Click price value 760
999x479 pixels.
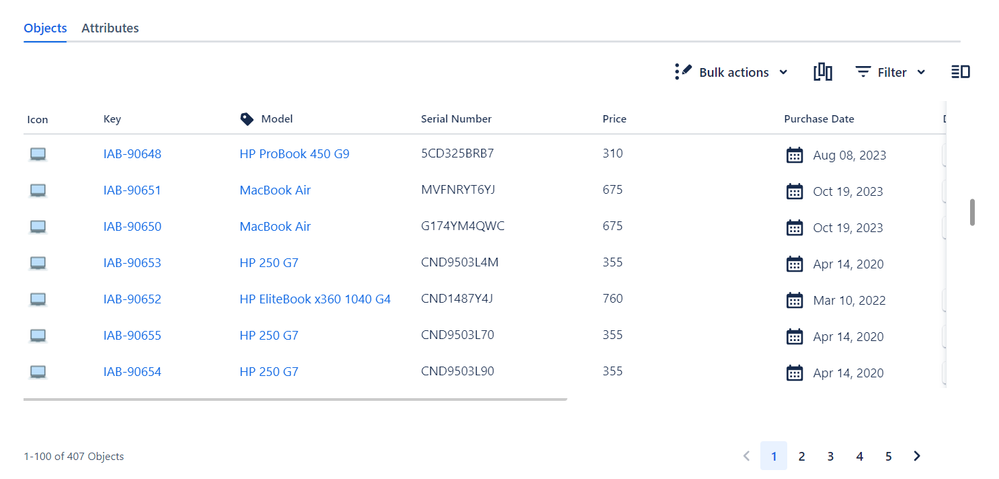click(612, 299)
